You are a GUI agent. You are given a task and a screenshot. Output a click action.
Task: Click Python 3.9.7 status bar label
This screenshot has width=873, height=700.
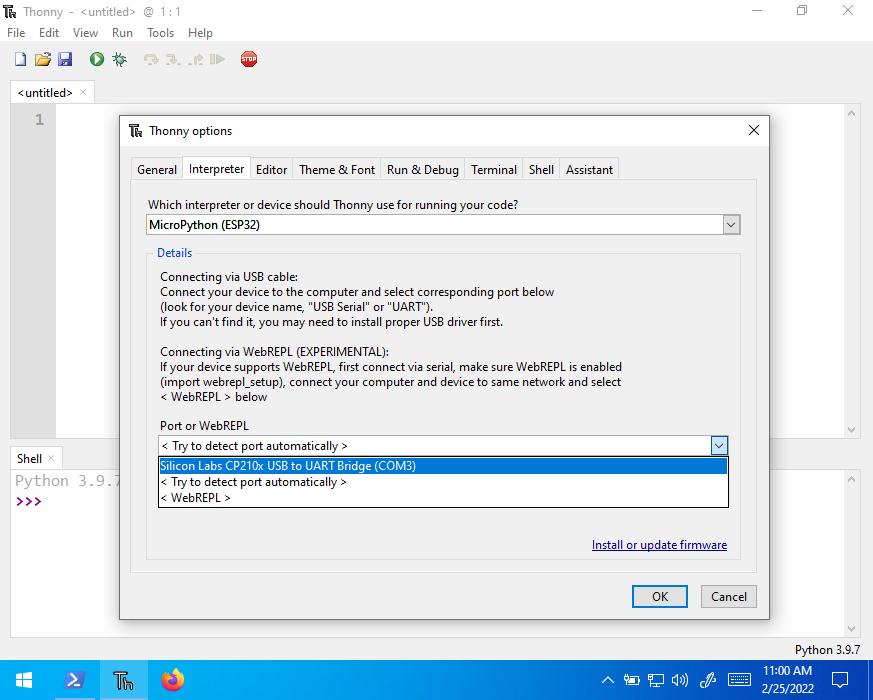coord(827,650)
